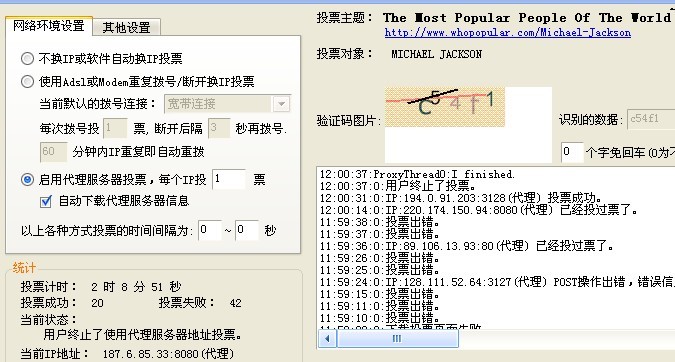
Task: Select log entry IP 194.0.91.203:3128 投票成功
Action: [460, 198]
